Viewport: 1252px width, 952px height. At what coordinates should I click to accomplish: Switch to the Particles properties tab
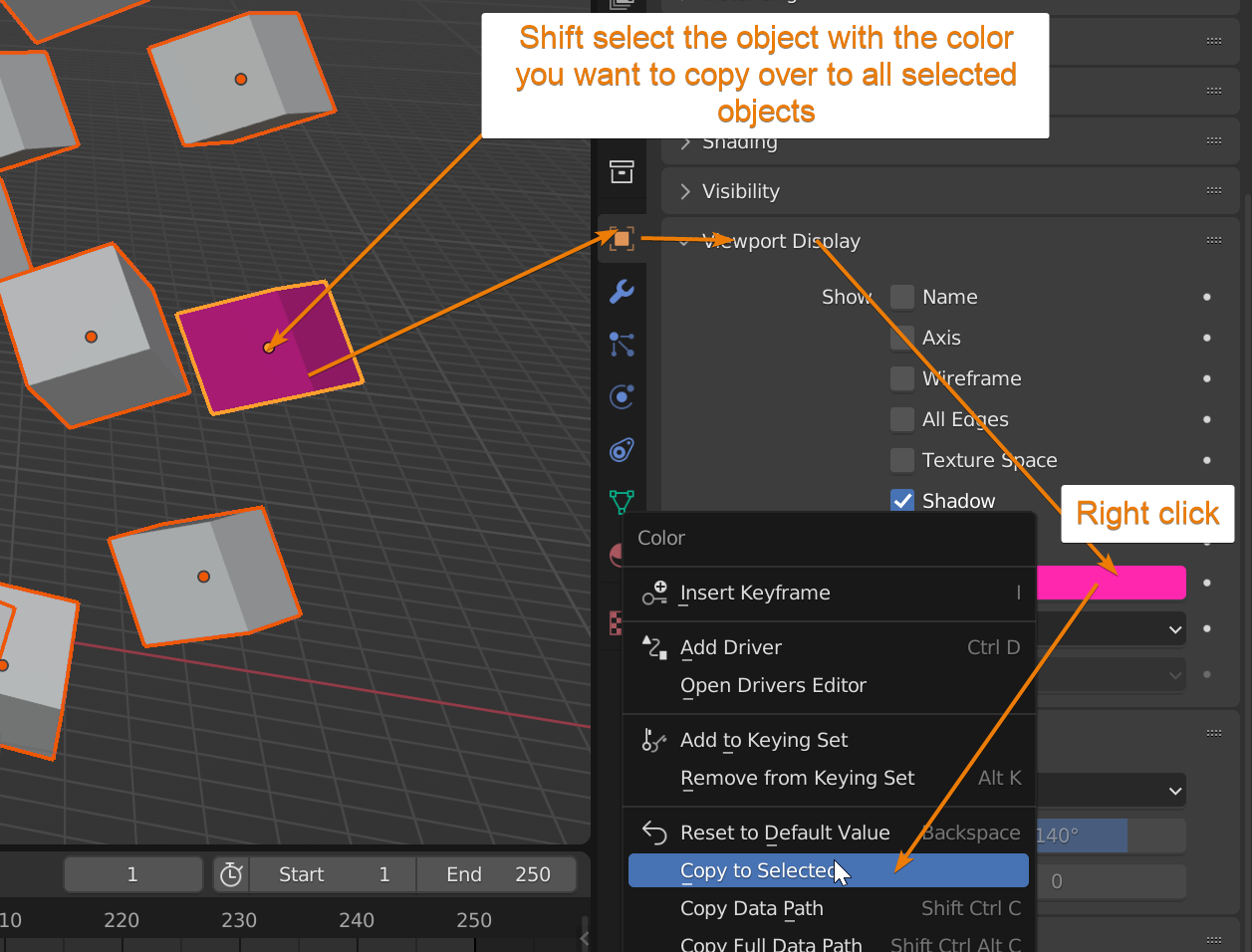622,345
